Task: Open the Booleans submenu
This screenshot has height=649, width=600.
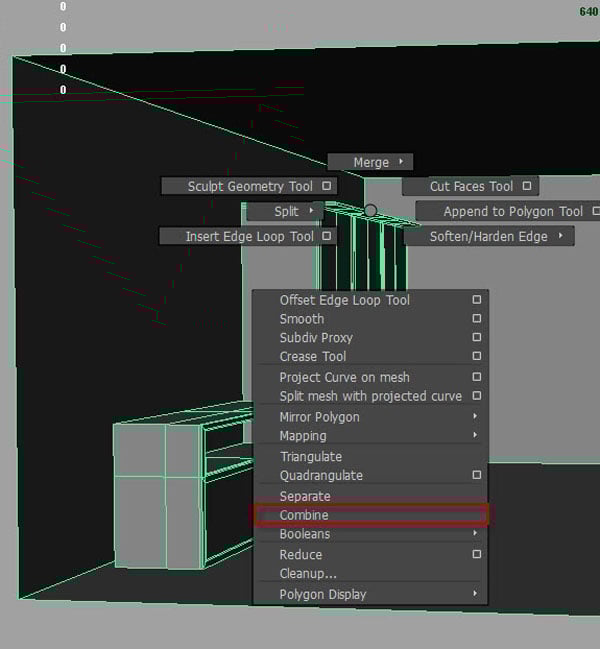Action: (368, 535)
